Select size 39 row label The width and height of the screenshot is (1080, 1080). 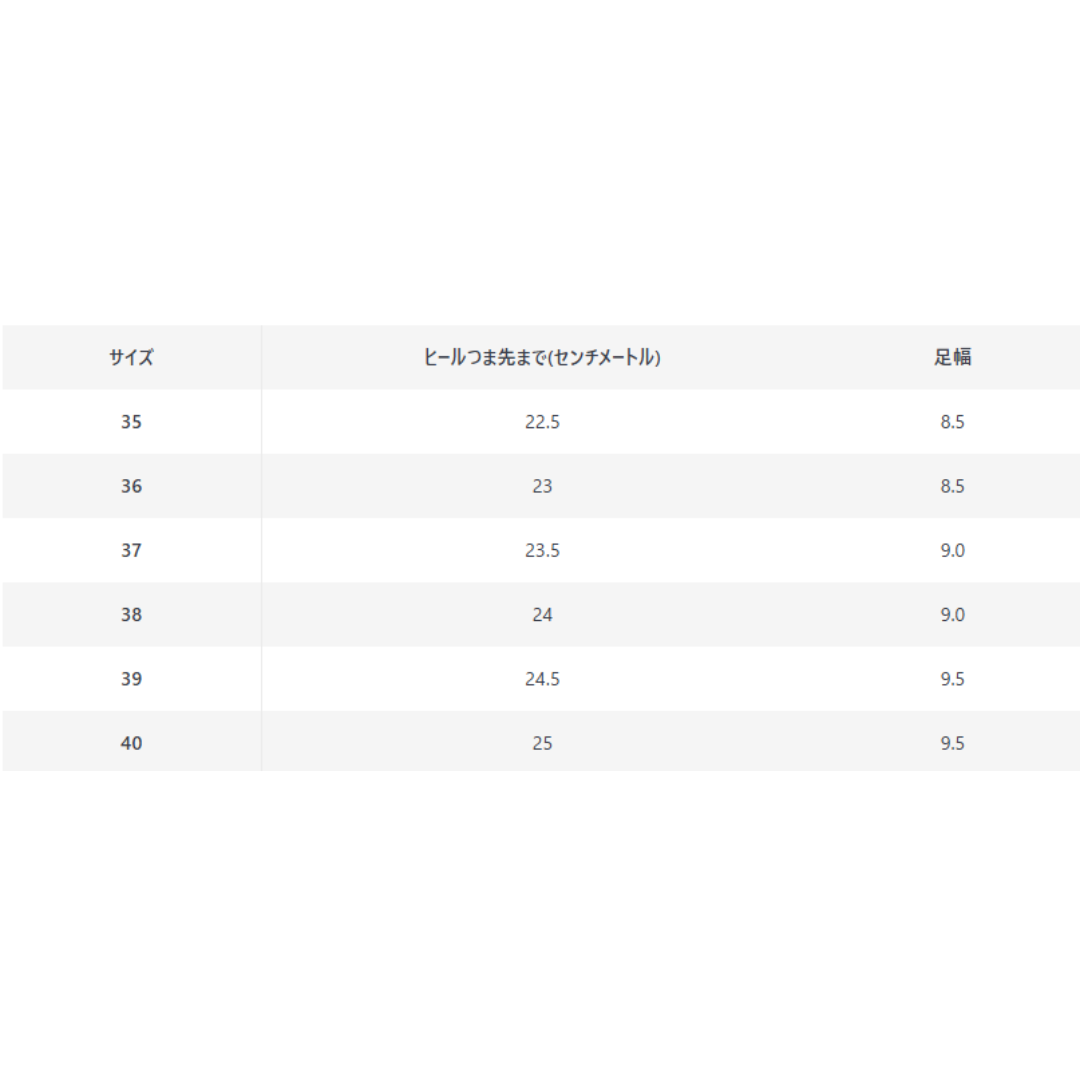(131, 678)
